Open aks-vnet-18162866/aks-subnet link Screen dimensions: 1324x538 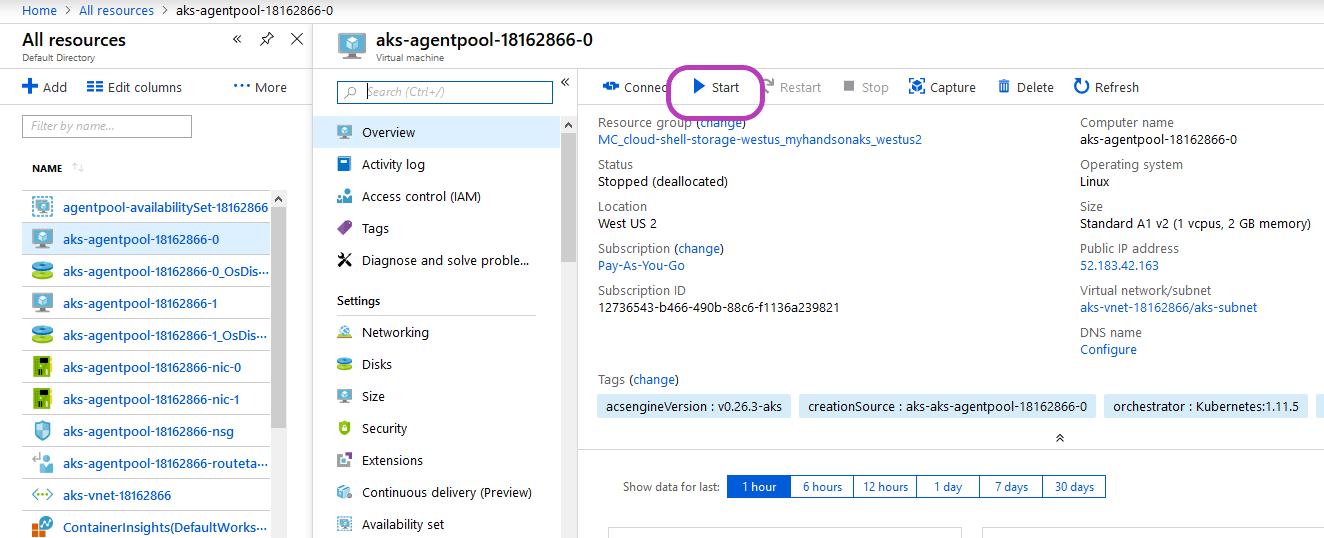coord(1169,308)
